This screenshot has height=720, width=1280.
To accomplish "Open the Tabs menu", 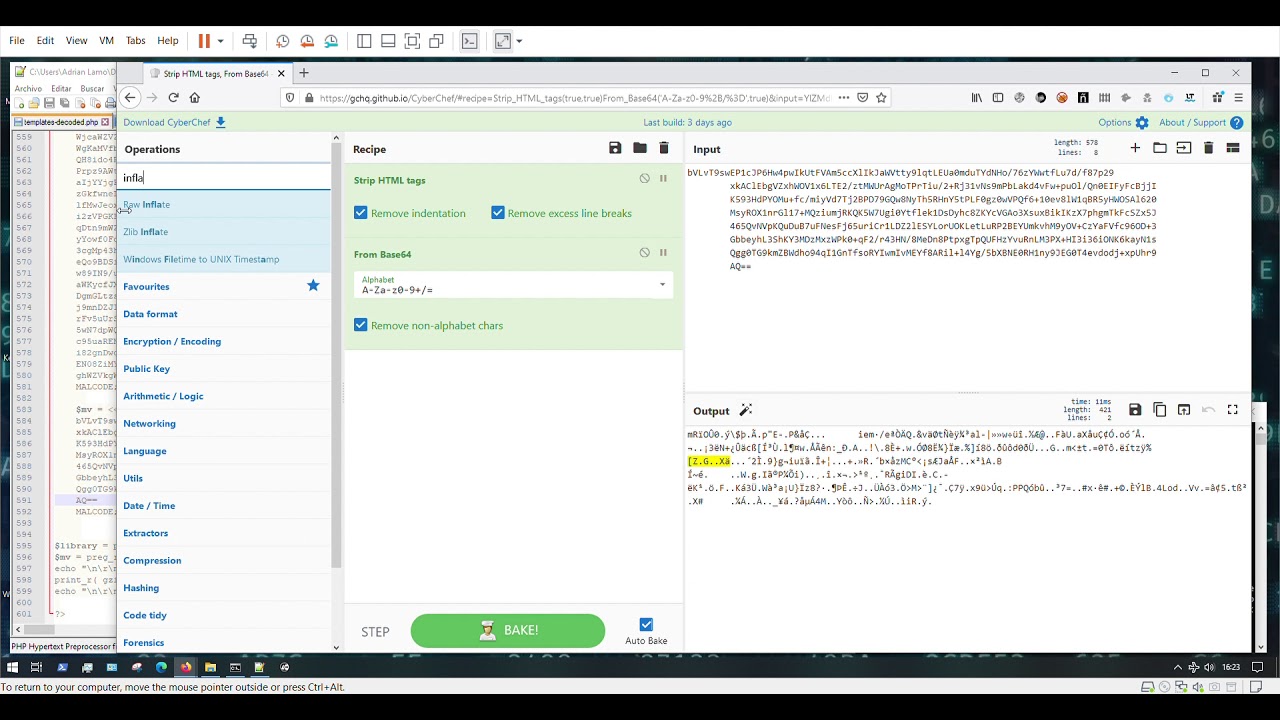I will click(x=135, y=41).
